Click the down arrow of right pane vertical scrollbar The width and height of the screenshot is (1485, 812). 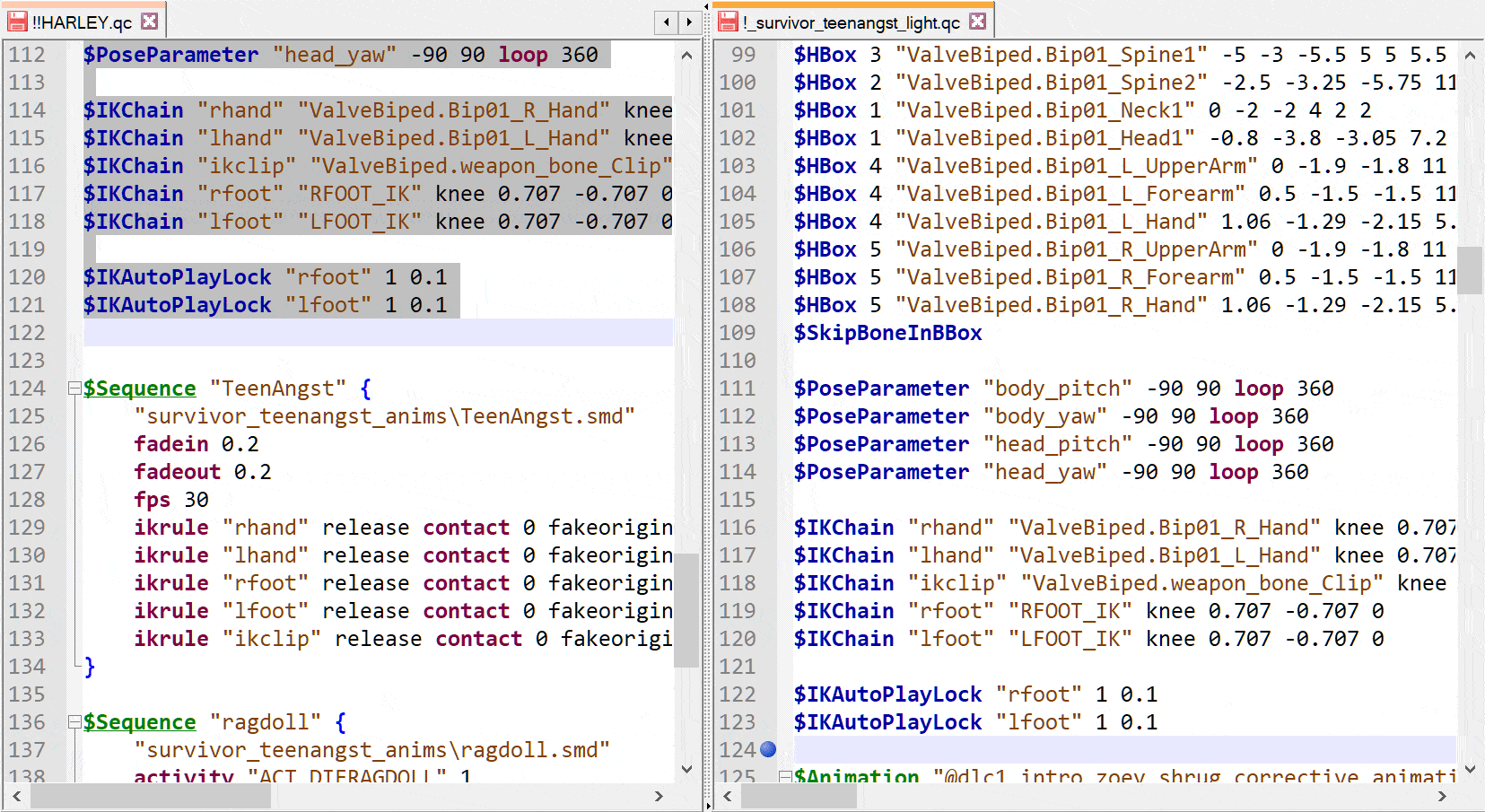pos(1470,769)
